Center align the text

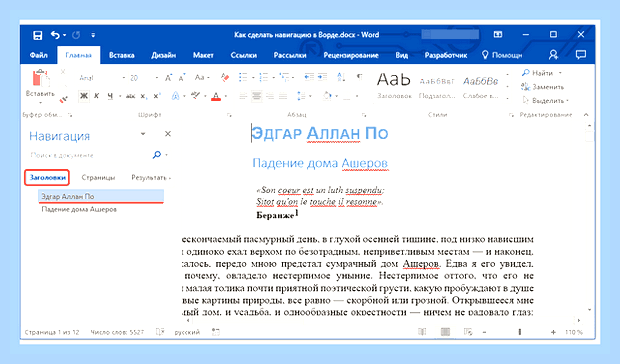pos(257,96)
